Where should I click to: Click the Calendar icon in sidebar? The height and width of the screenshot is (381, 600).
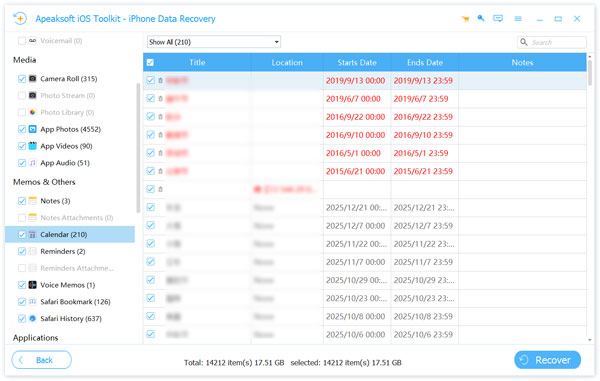[33, 234]
